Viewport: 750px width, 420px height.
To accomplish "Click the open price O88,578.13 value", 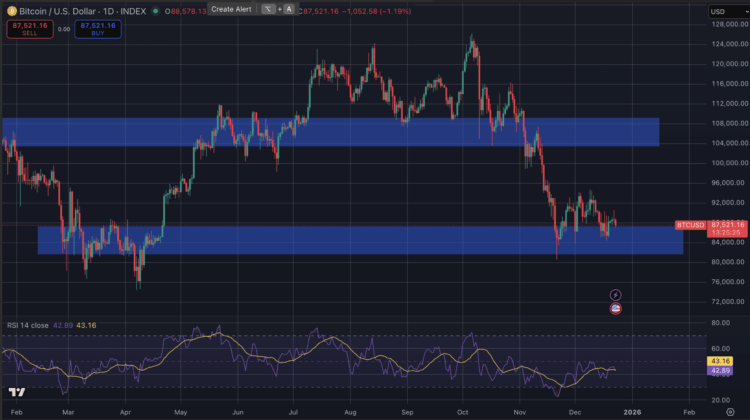I will point(186,11).
